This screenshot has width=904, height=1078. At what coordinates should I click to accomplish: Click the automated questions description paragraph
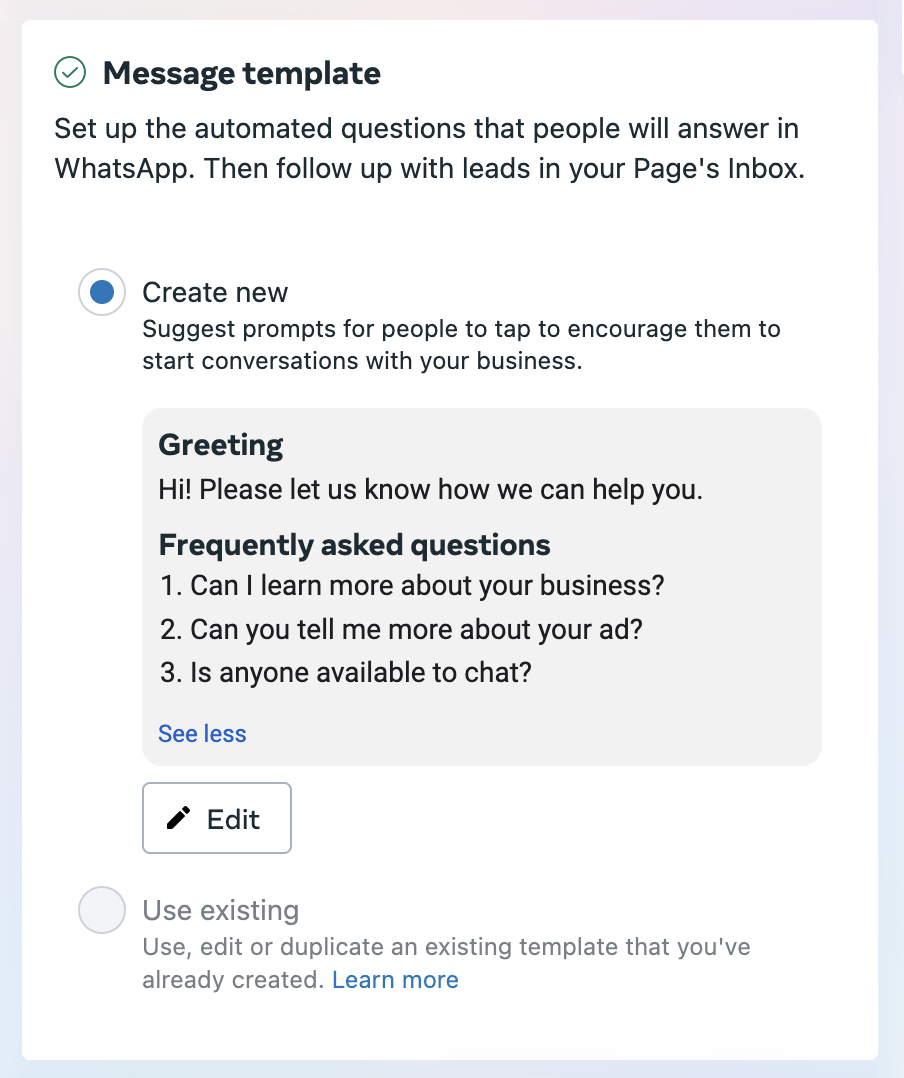click(x=430, y=148)
